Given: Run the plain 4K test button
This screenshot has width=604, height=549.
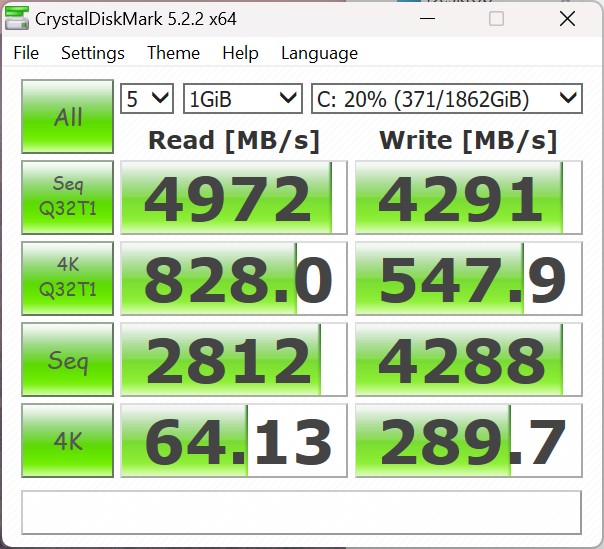Looking at the screenshot, I should coord(68,440).
